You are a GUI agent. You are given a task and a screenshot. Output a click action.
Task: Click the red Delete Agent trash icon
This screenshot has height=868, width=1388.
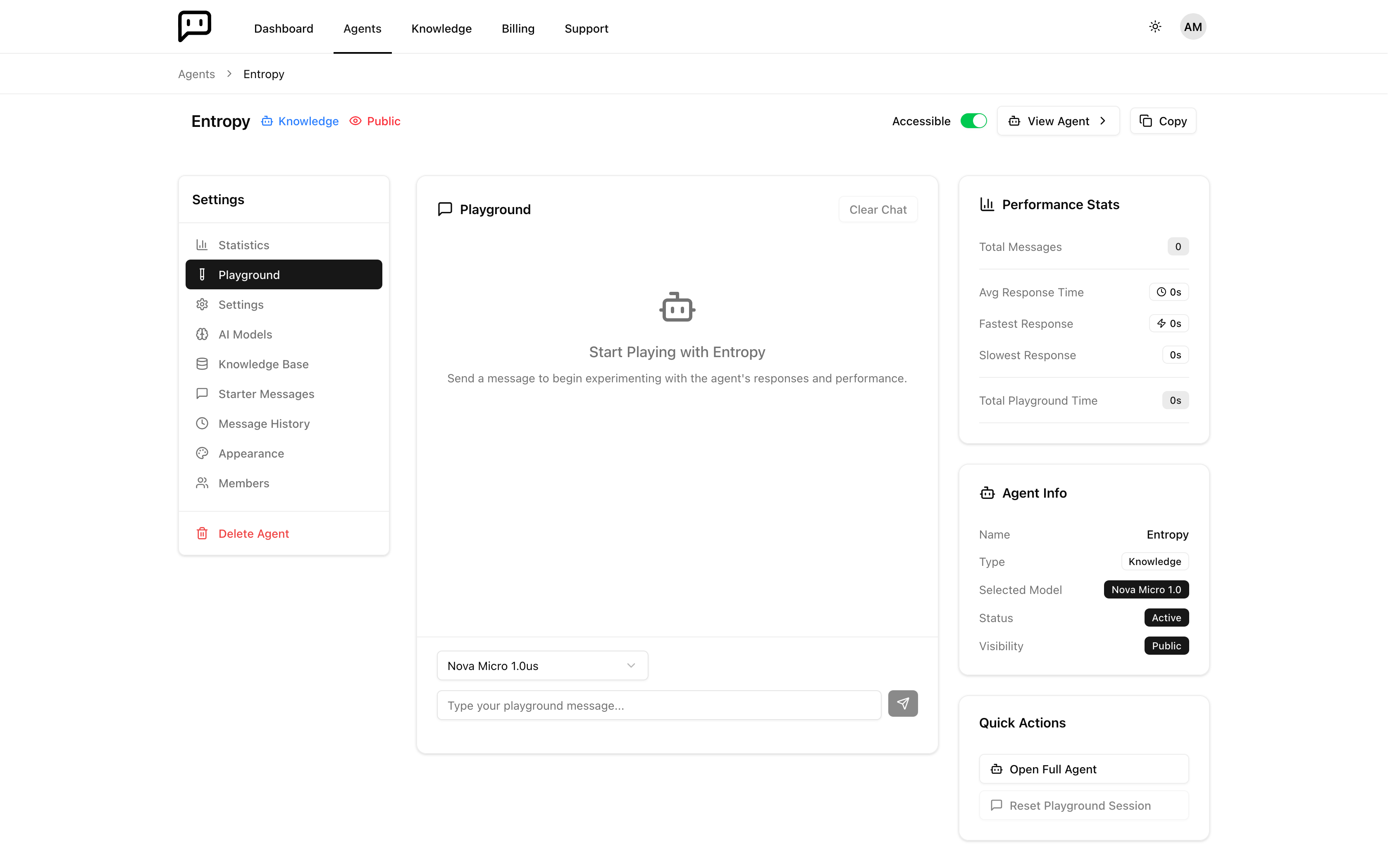pos(202,534)
